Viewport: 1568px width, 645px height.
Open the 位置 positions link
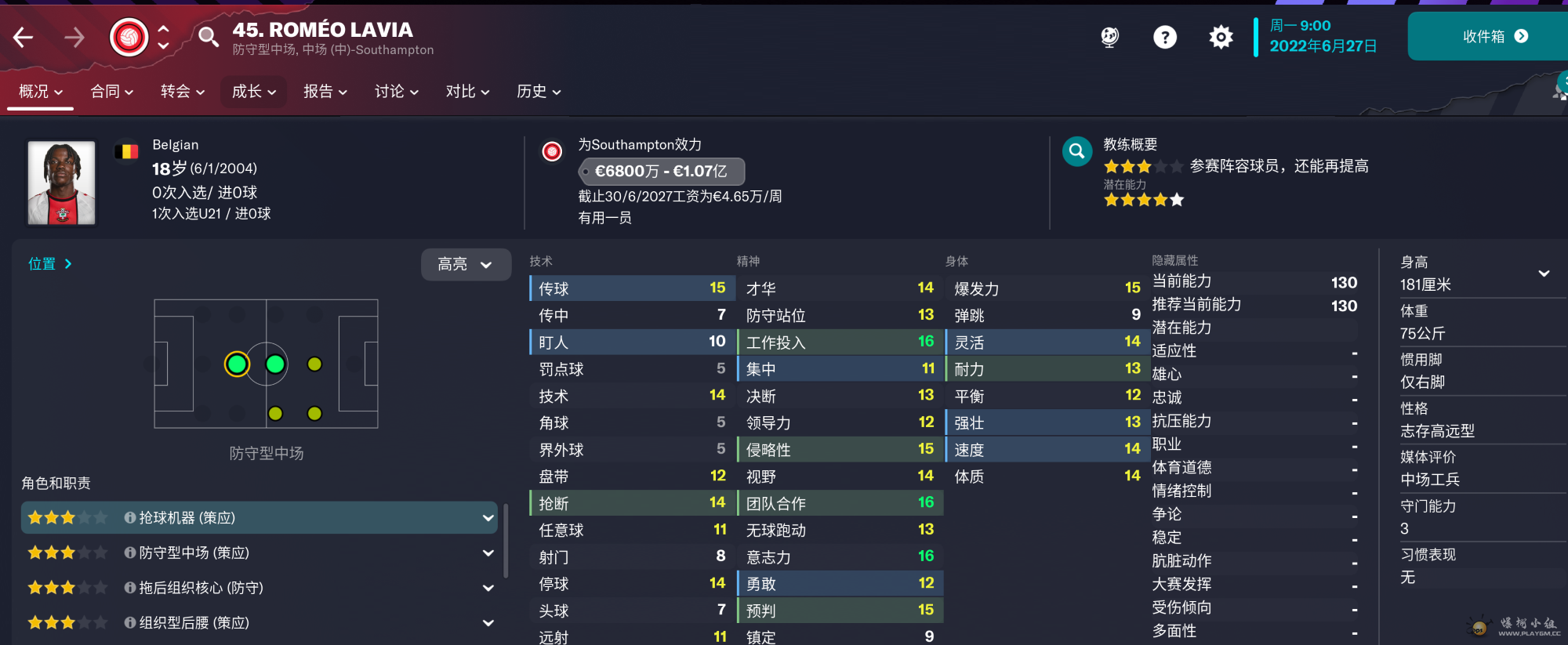(50, 264)
